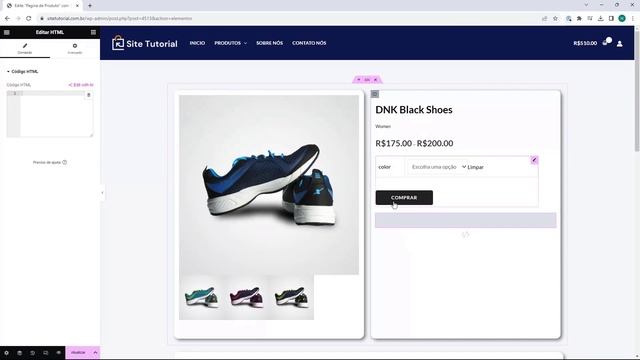Select the empty HTML widget placeholder bar

tap(466, 220)
